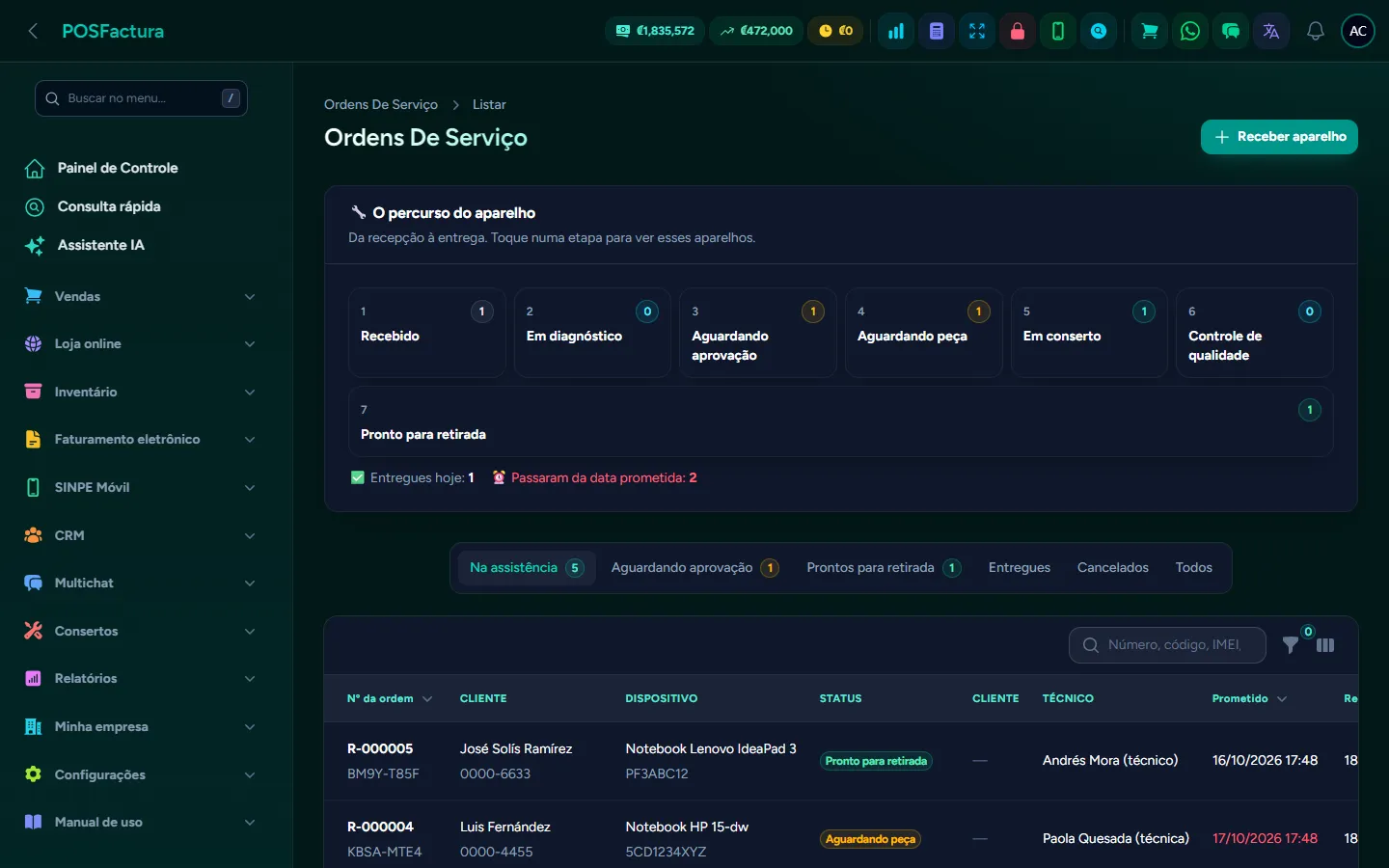Switch to the Entregues tab

tap(1020, 567)
